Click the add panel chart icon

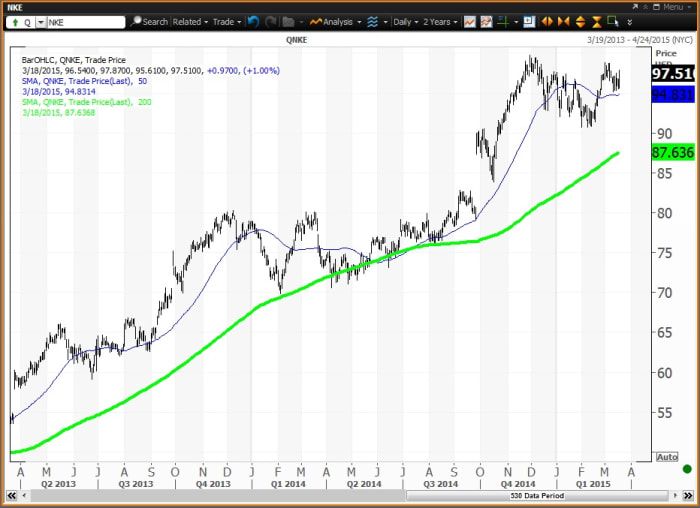point(529,22)
